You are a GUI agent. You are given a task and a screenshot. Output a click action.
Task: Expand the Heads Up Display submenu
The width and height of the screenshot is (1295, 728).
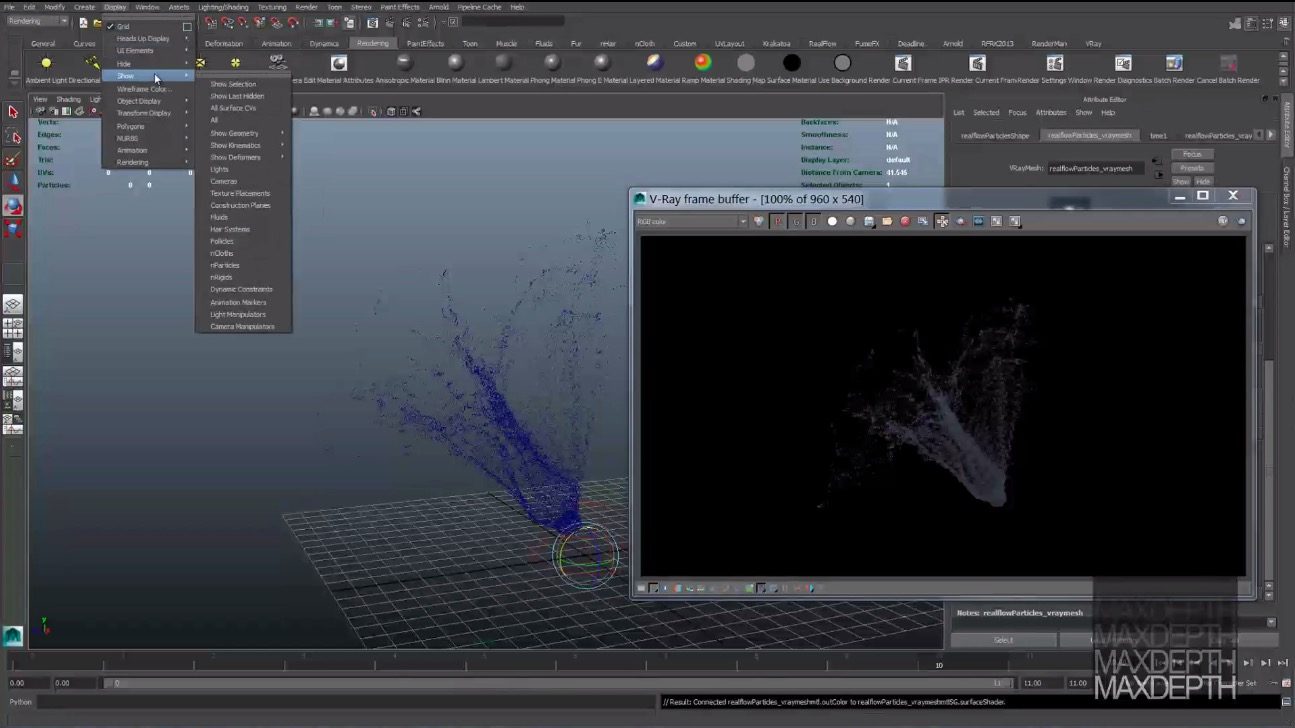click(147, 38)
